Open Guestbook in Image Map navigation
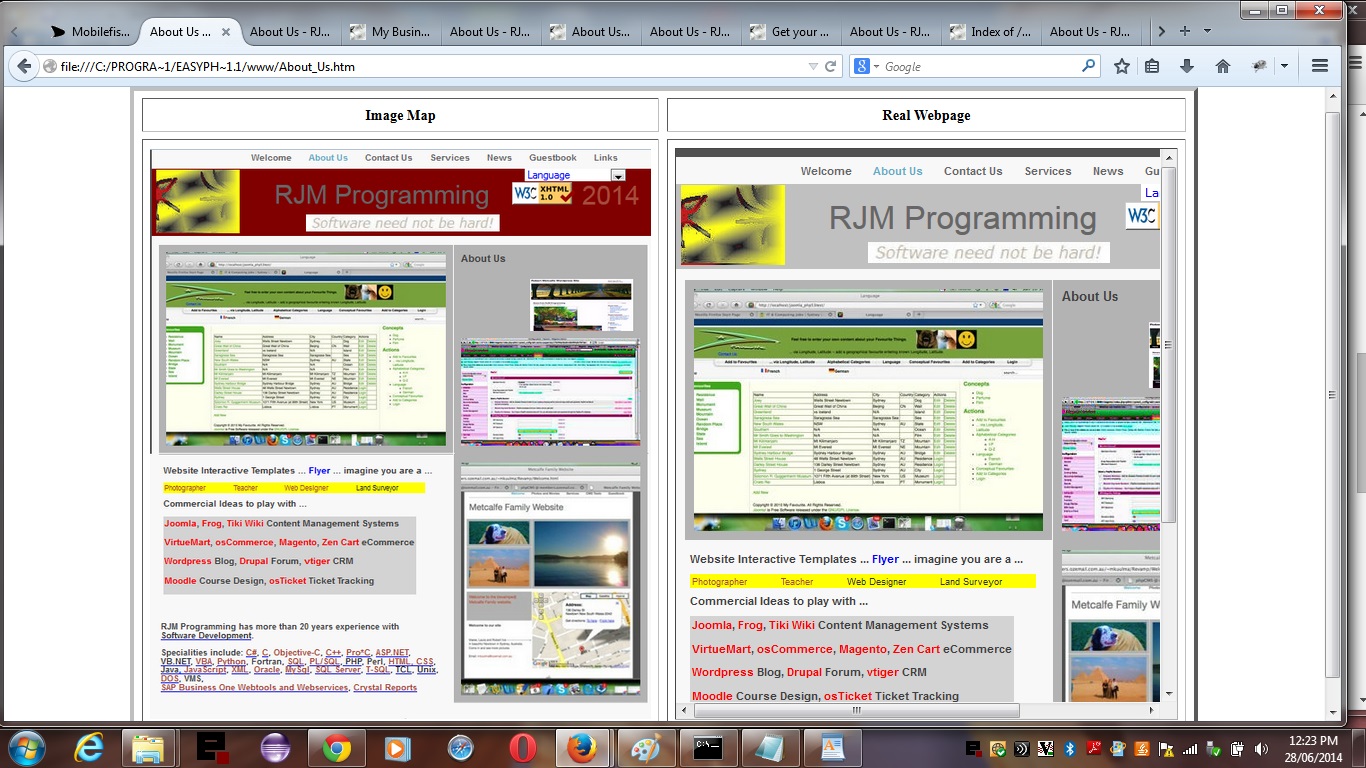Image resolution: width=1366 pixels, height=768 pixels. 553,158
